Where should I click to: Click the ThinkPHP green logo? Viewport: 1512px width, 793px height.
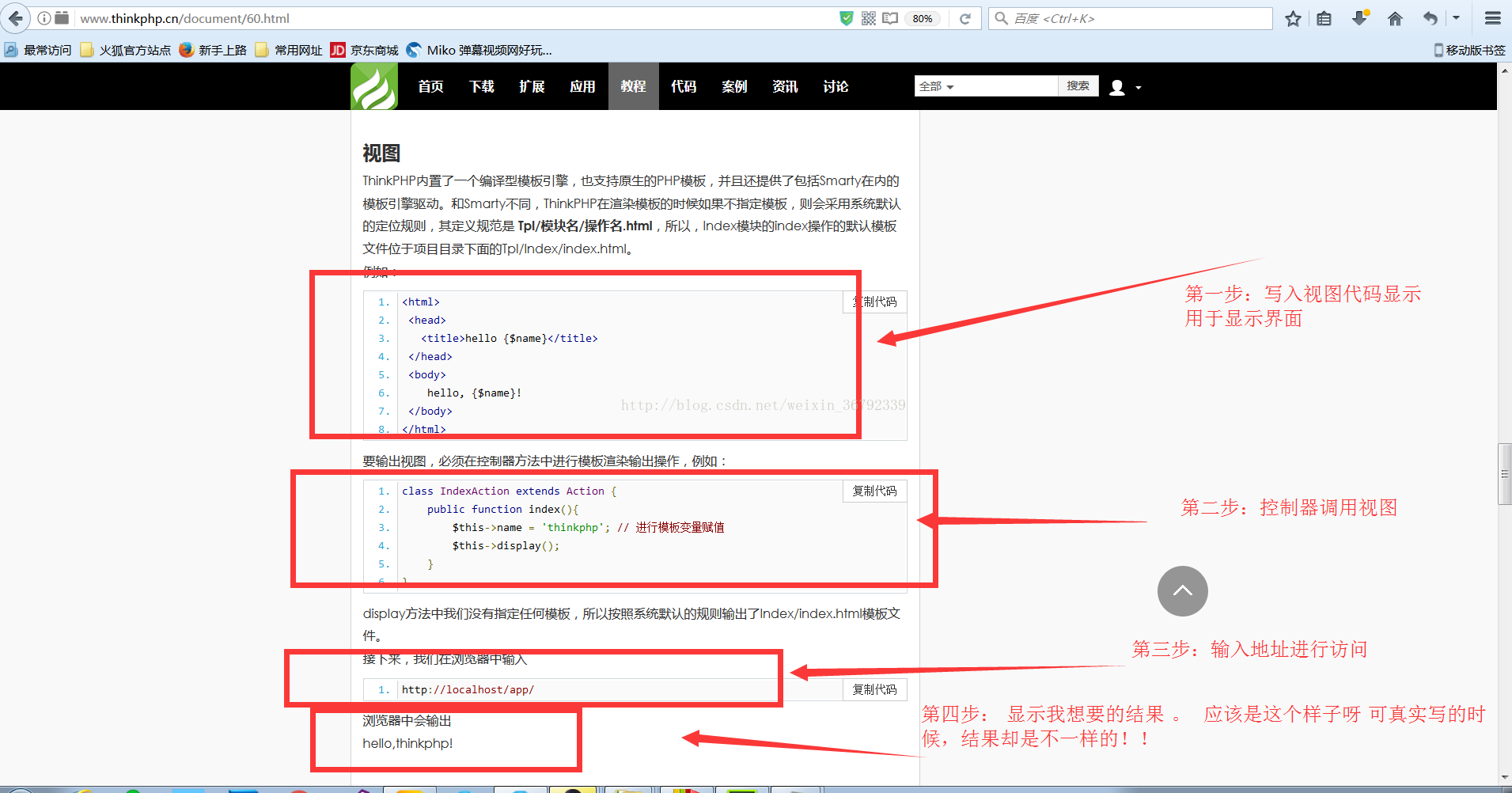pos(373,86)
